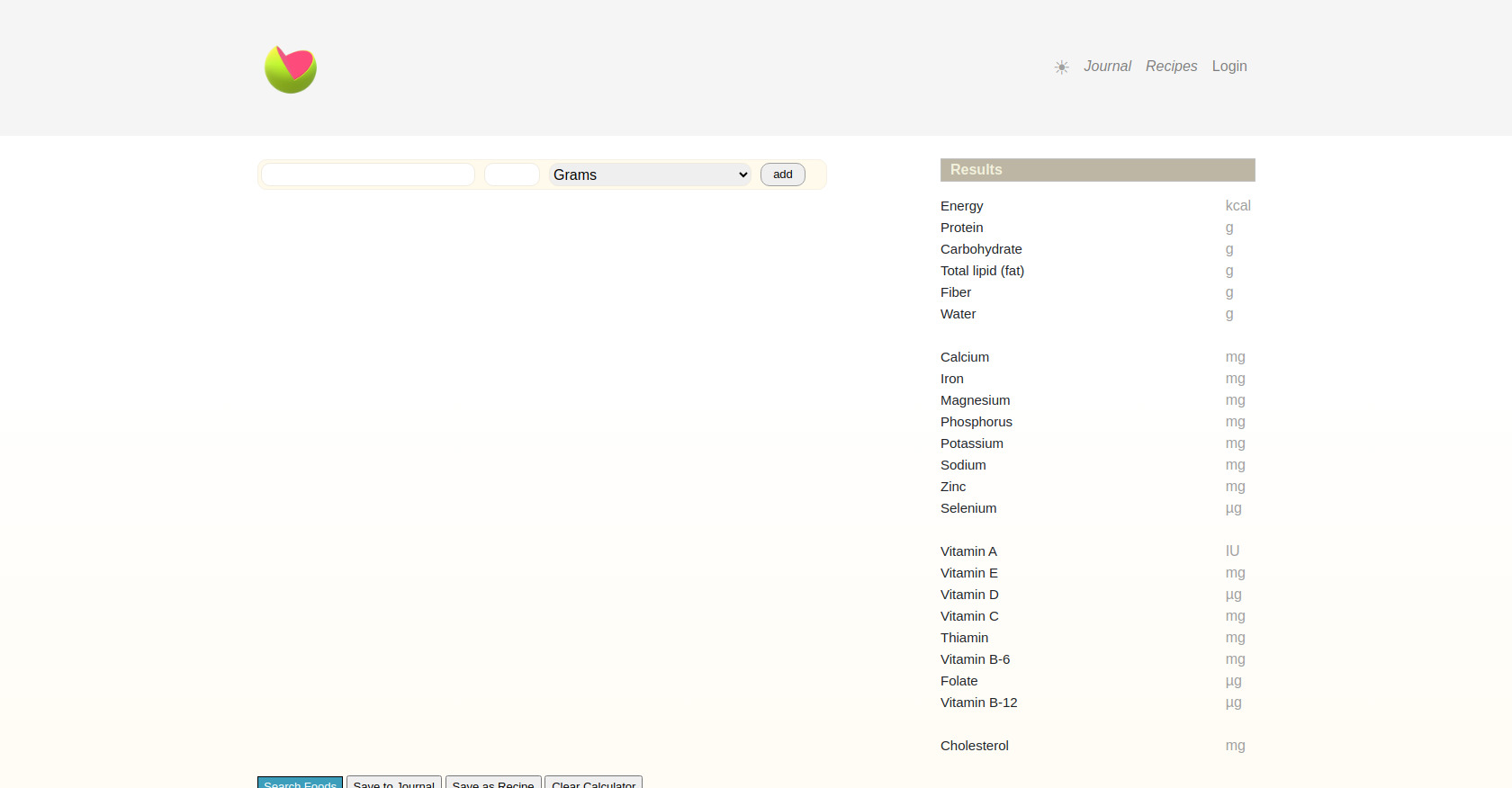1512x788 pixels.
Task: Toggle the sun theme icon
Action: [x=1062, y=67]
